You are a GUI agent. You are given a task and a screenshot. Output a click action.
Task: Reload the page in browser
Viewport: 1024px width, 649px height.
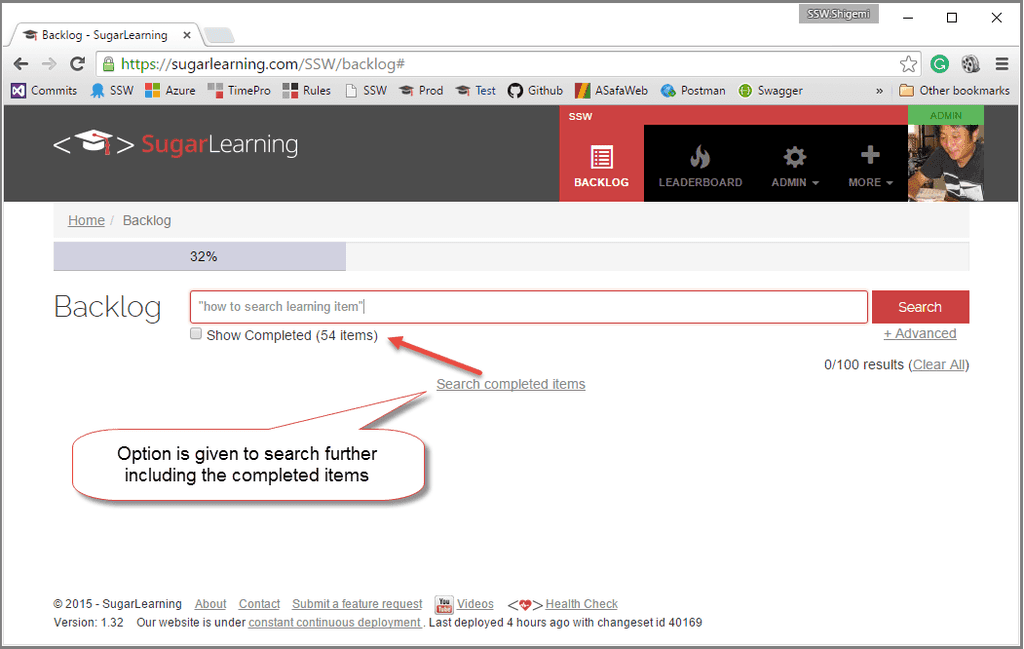click(x=77, y=64)
